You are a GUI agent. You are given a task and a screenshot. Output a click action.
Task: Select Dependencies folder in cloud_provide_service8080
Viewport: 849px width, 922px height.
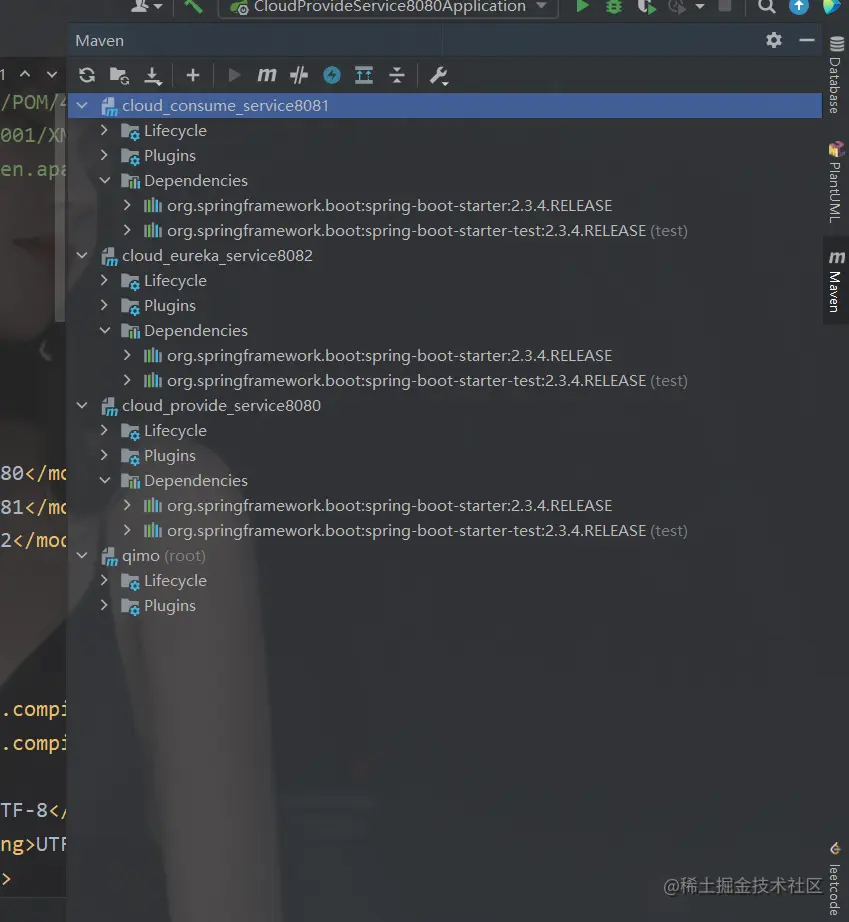point(444,480)
